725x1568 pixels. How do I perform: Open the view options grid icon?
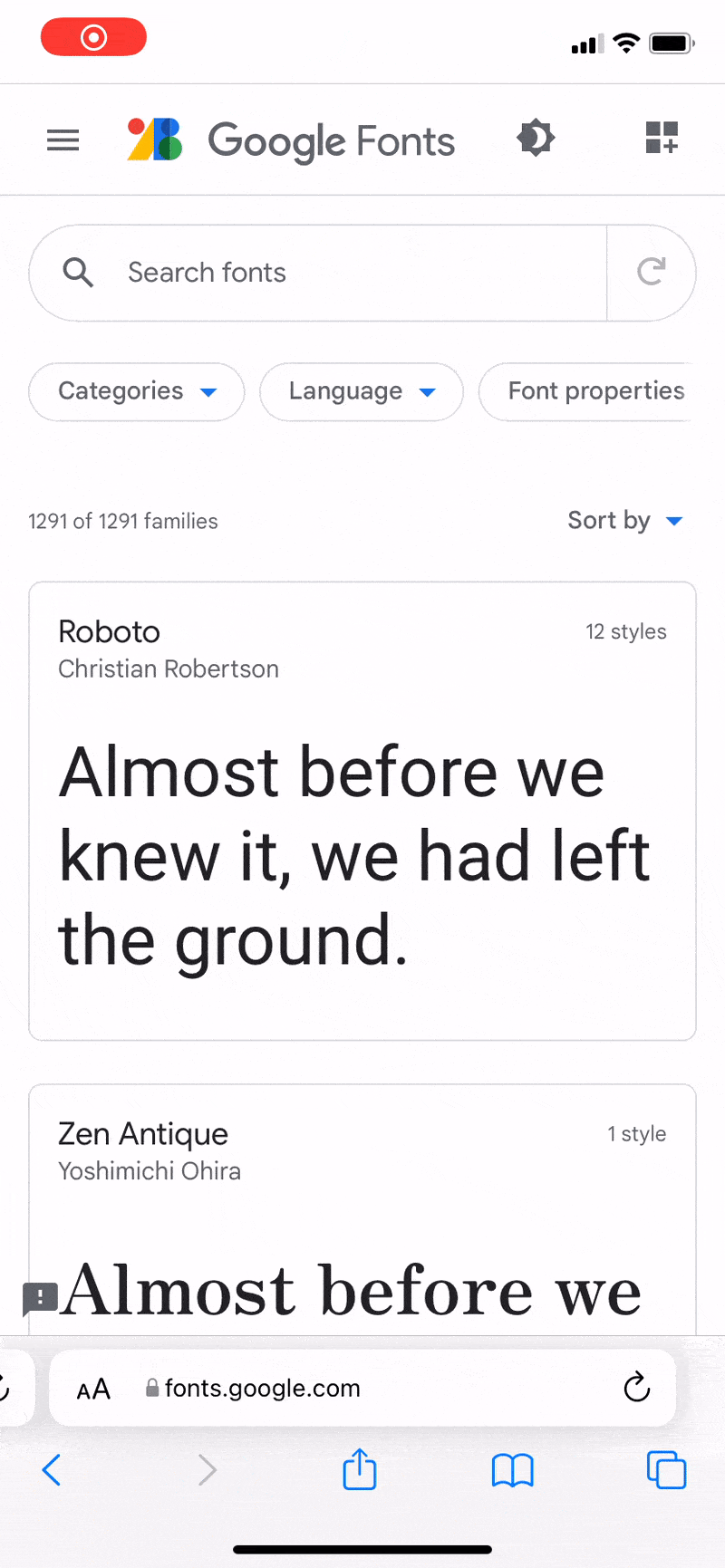(x=661, y=139)
